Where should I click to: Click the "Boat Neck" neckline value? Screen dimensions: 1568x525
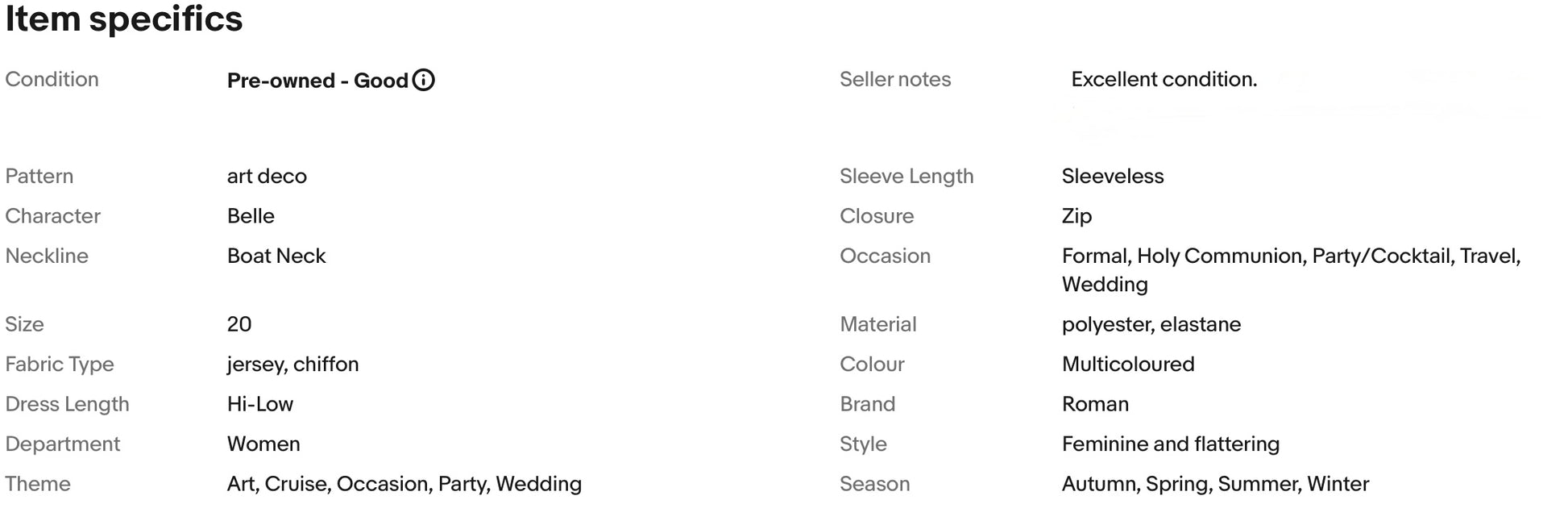tap(276, 256)
